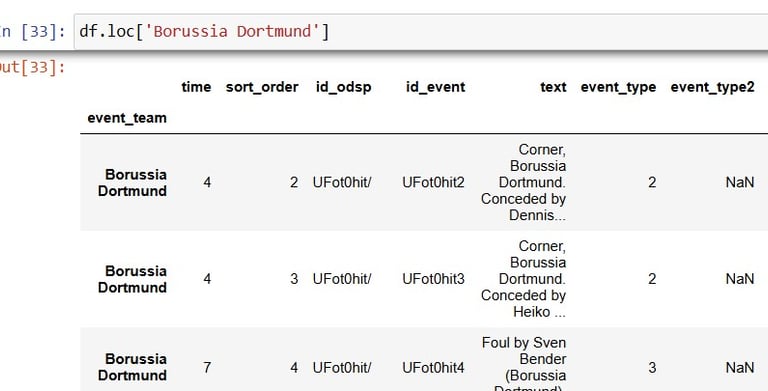Click the UFot0hit4 id_event cell
The height and width of the screenshot is (391, 768).
pyautogui.click(x=433, y=368)
